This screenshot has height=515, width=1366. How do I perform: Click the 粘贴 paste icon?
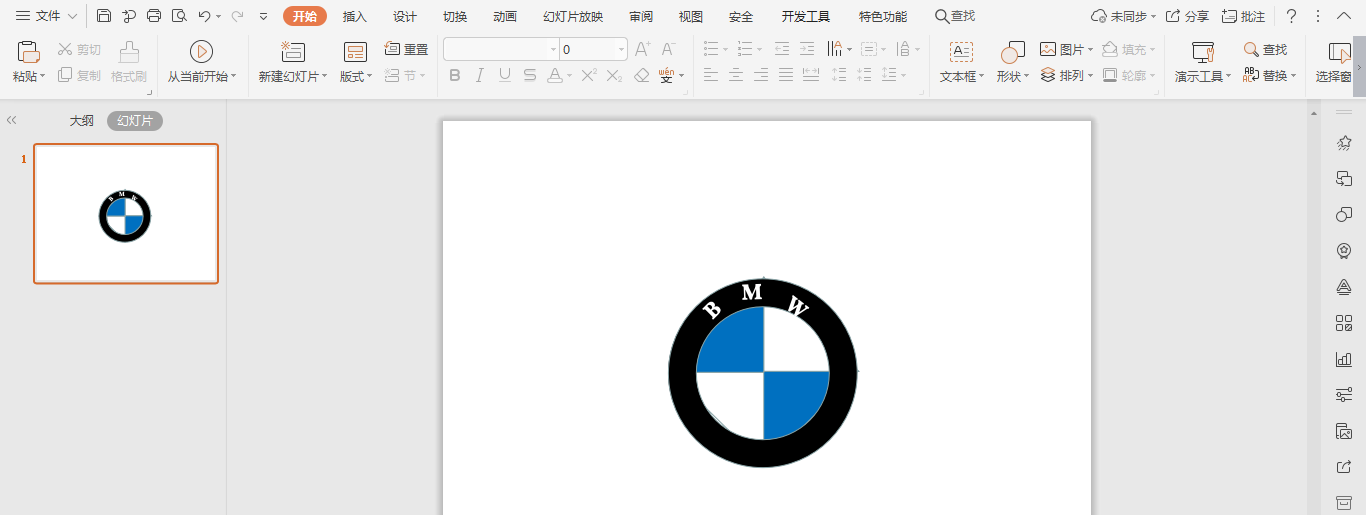(29, 53)
